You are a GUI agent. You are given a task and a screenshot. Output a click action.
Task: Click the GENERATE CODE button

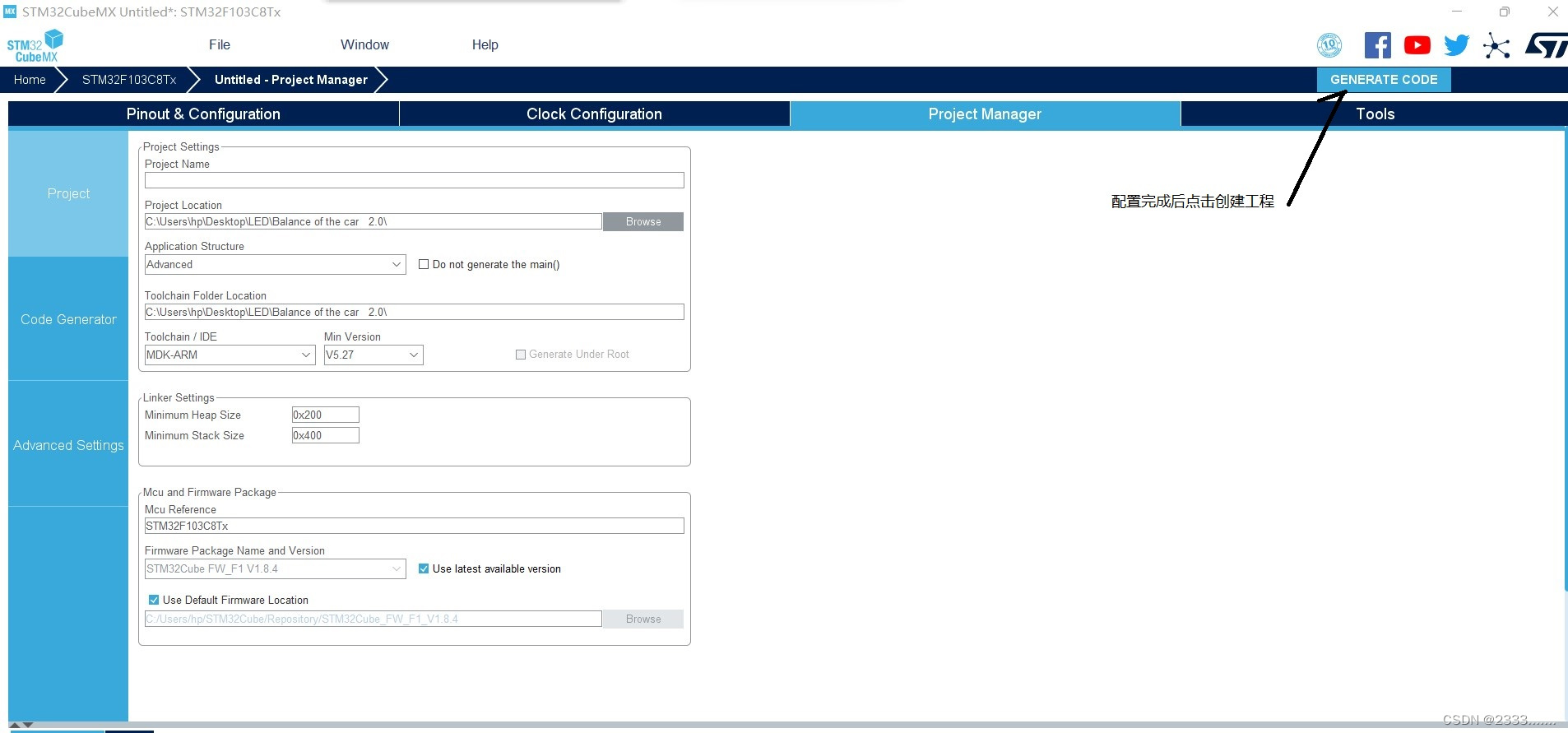(x=1384, y=80)
